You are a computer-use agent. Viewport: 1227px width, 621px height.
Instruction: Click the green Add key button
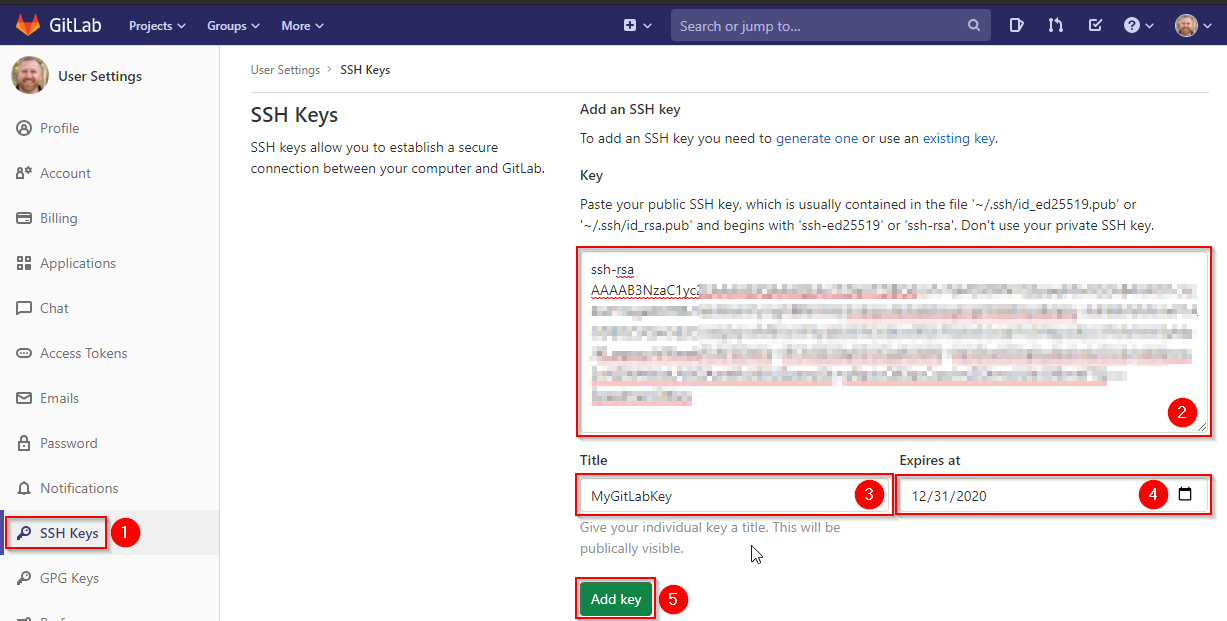click(615, 599)
